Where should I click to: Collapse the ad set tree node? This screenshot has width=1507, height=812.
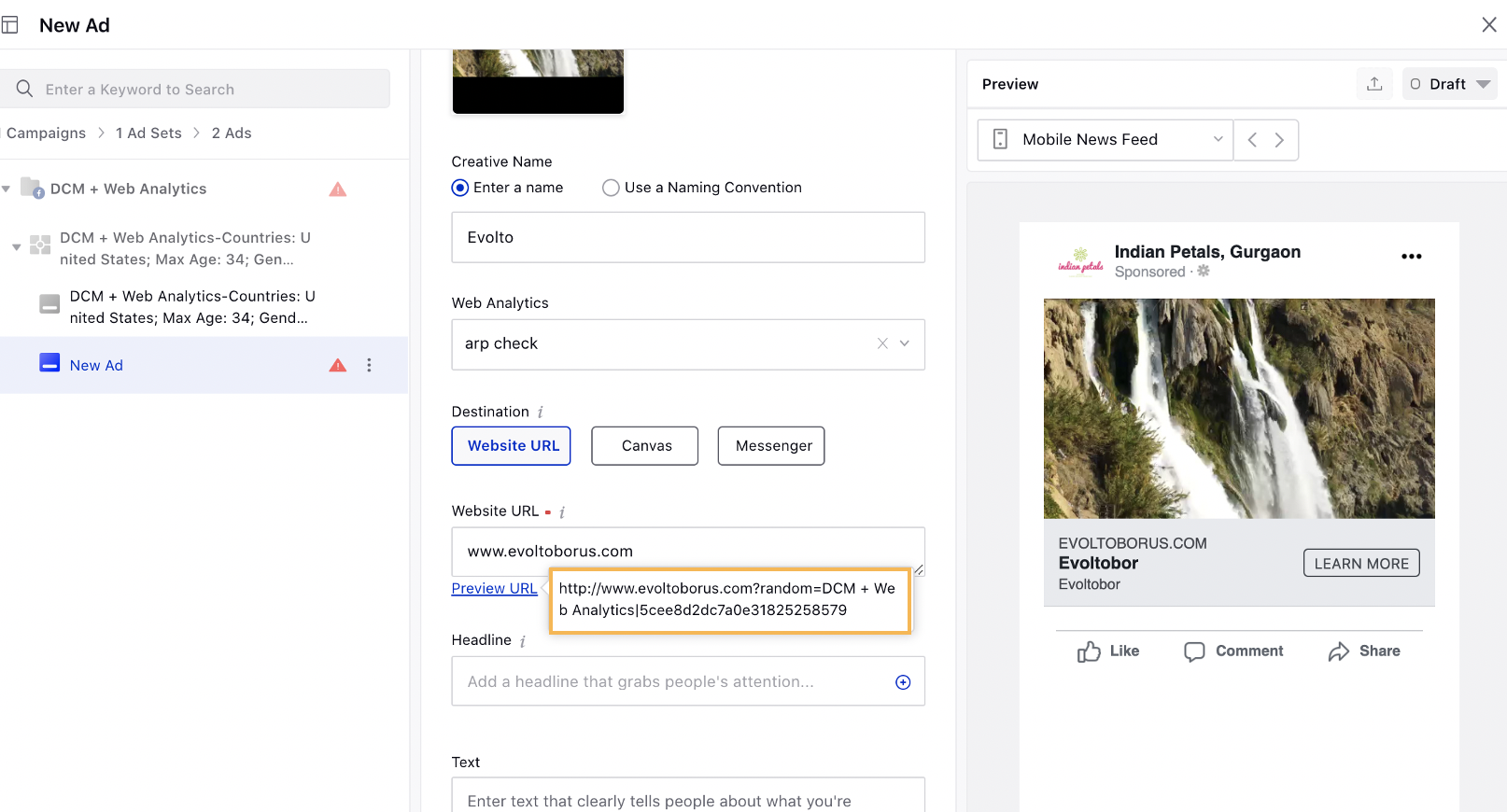17,248
